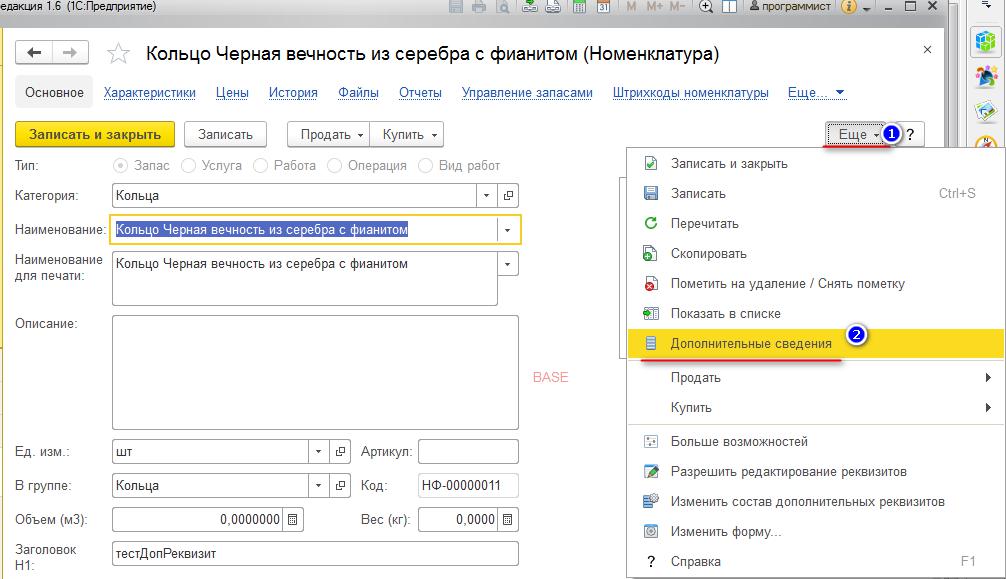This screenshot has width=1006, height=579.
Task: Click the info icon in top toolbar
Action: pyautogui.click(x=849, y=7)
